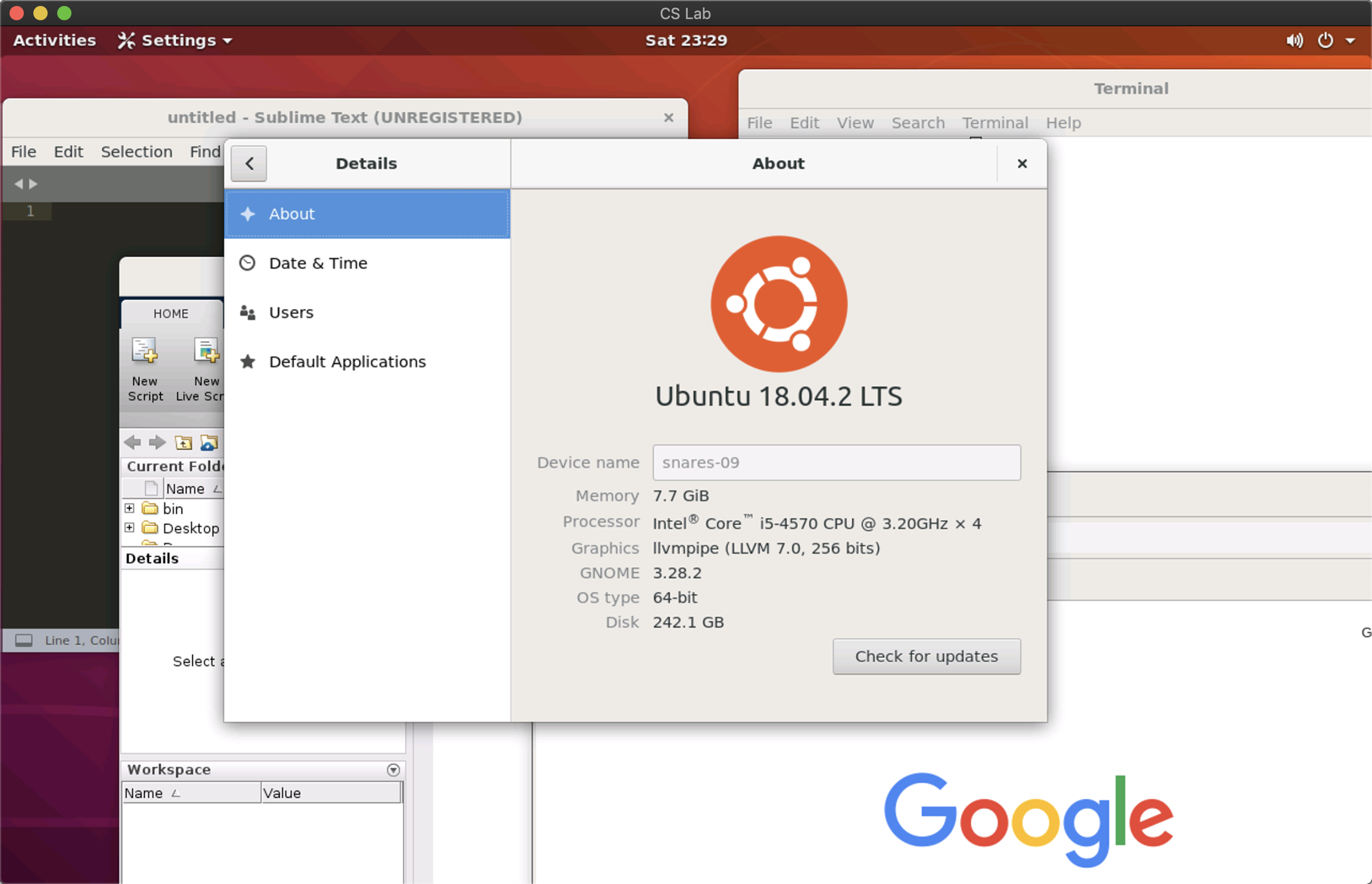Select Date & Time in Details sidebar

[x=318, y=263]
